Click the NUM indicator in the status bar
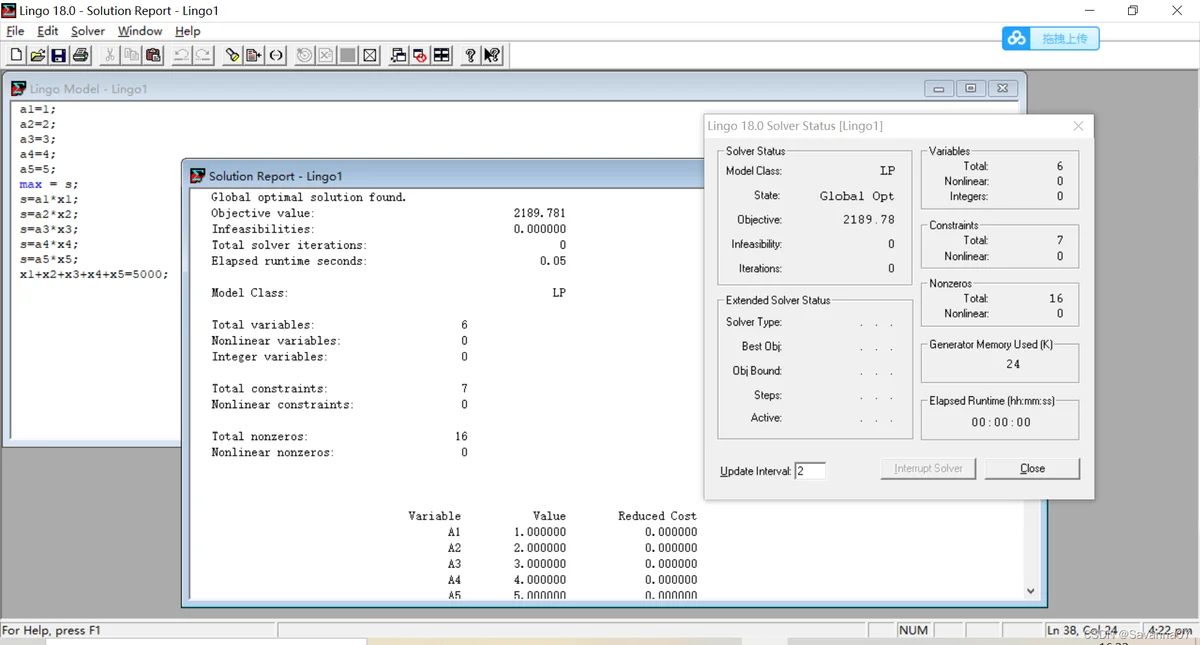Image resolution: width=1200 pixels, height=645 pixels. click(x=914, y=631)
